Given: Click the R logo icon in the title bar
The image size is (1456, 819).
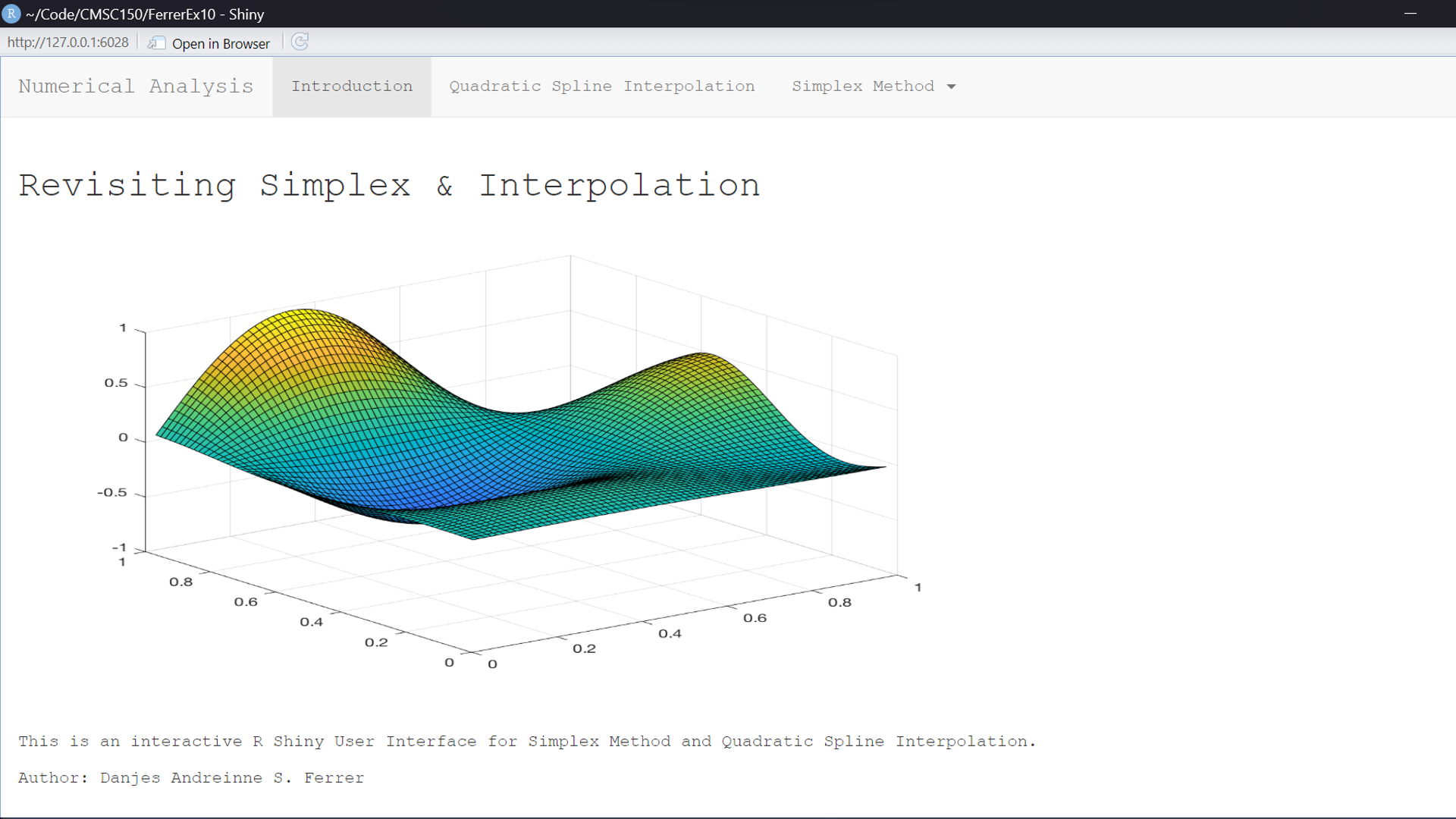Looking at the screenshot, I should coord(11,14).
